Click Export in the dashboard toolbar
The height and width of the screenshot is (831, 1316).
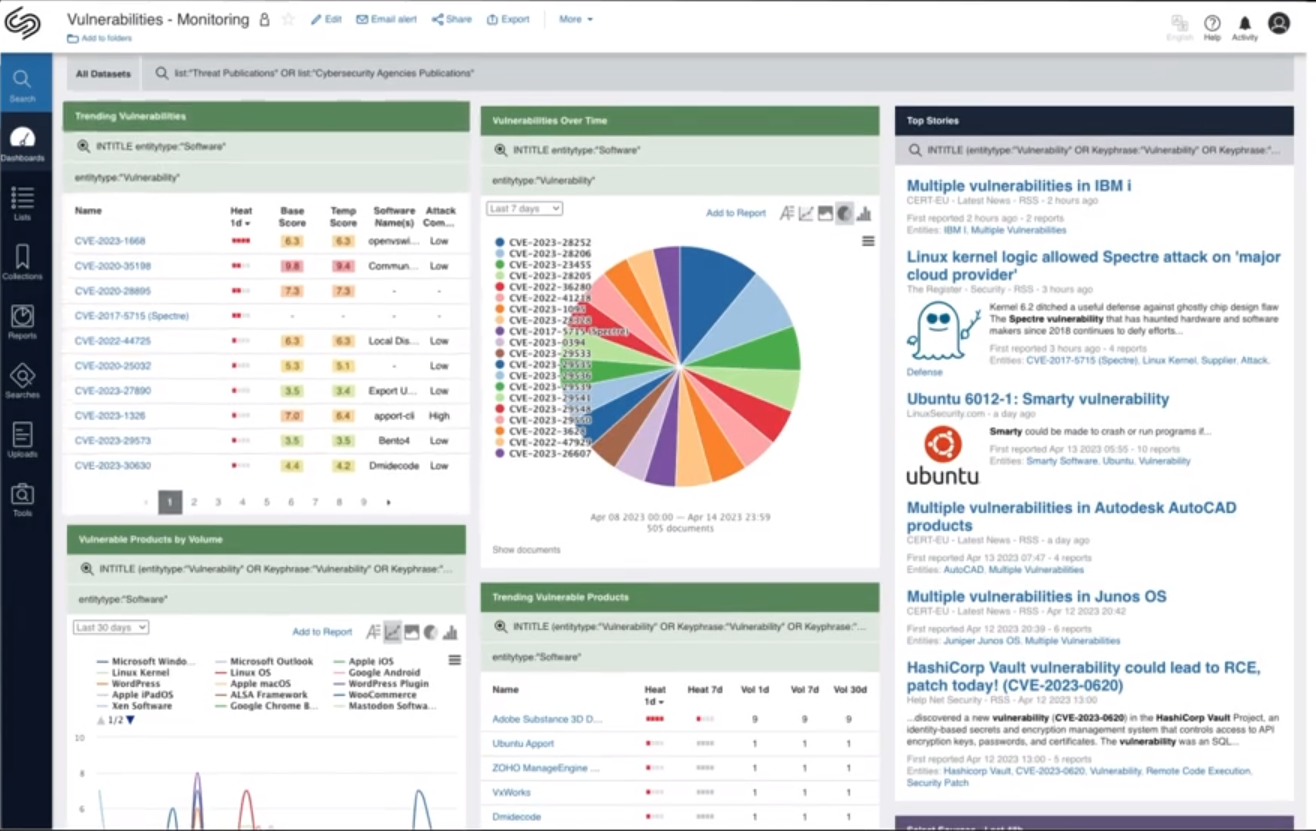(x=508, y=19)
